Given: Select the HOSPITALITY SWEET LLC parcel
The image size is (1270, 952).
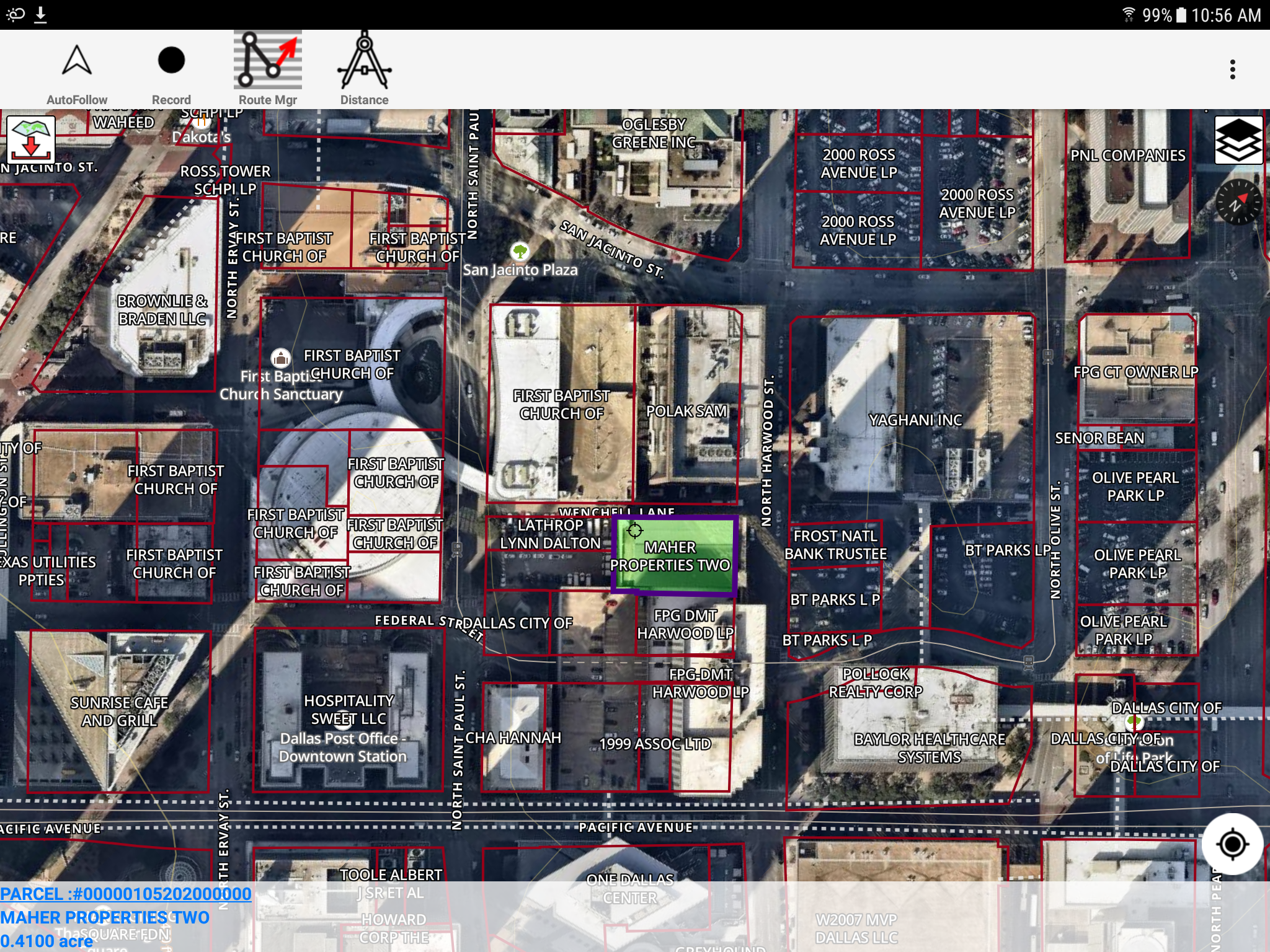Looking at the screenshot, I should click(349, 710).
